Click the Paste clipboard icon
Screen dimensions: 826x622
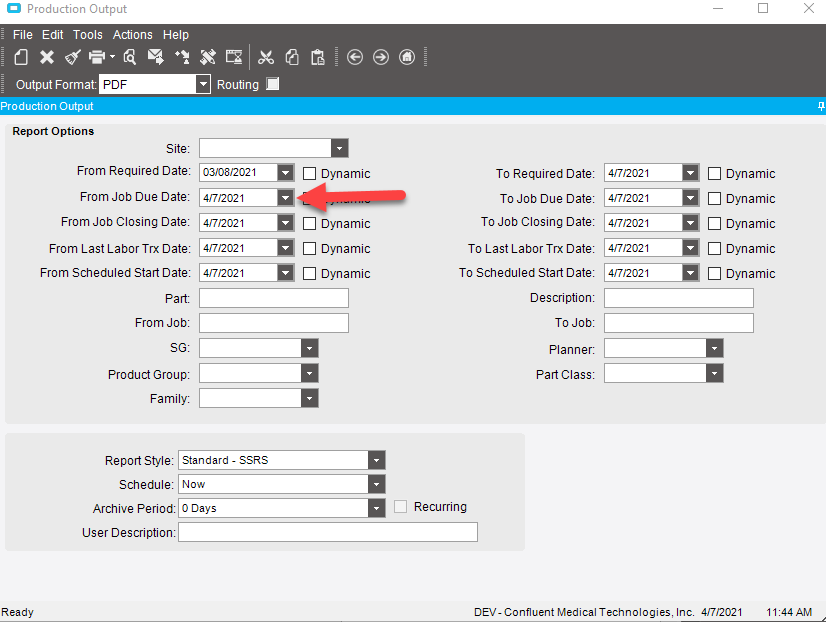point(317,57)
